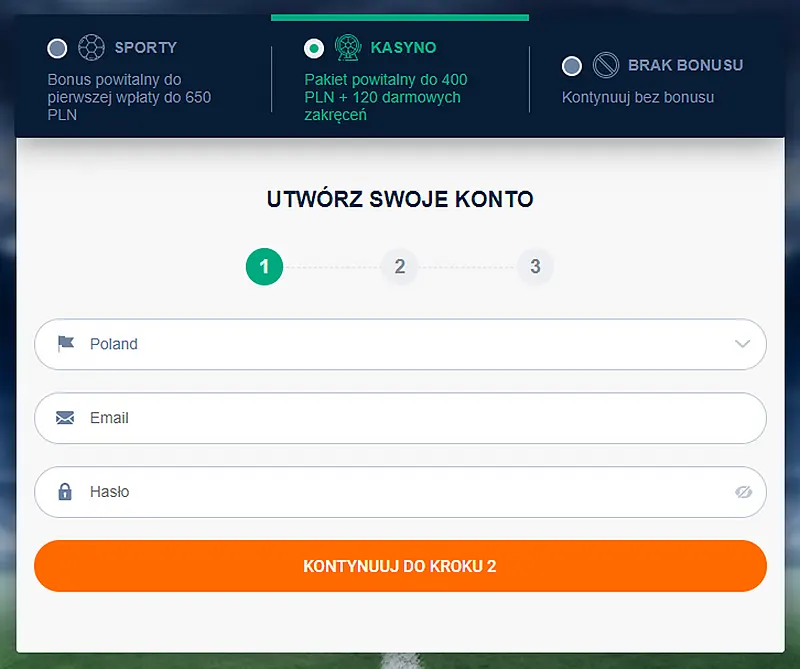Click step 1 indicator circle
This screenshot has height=669, width=800.
264,266
